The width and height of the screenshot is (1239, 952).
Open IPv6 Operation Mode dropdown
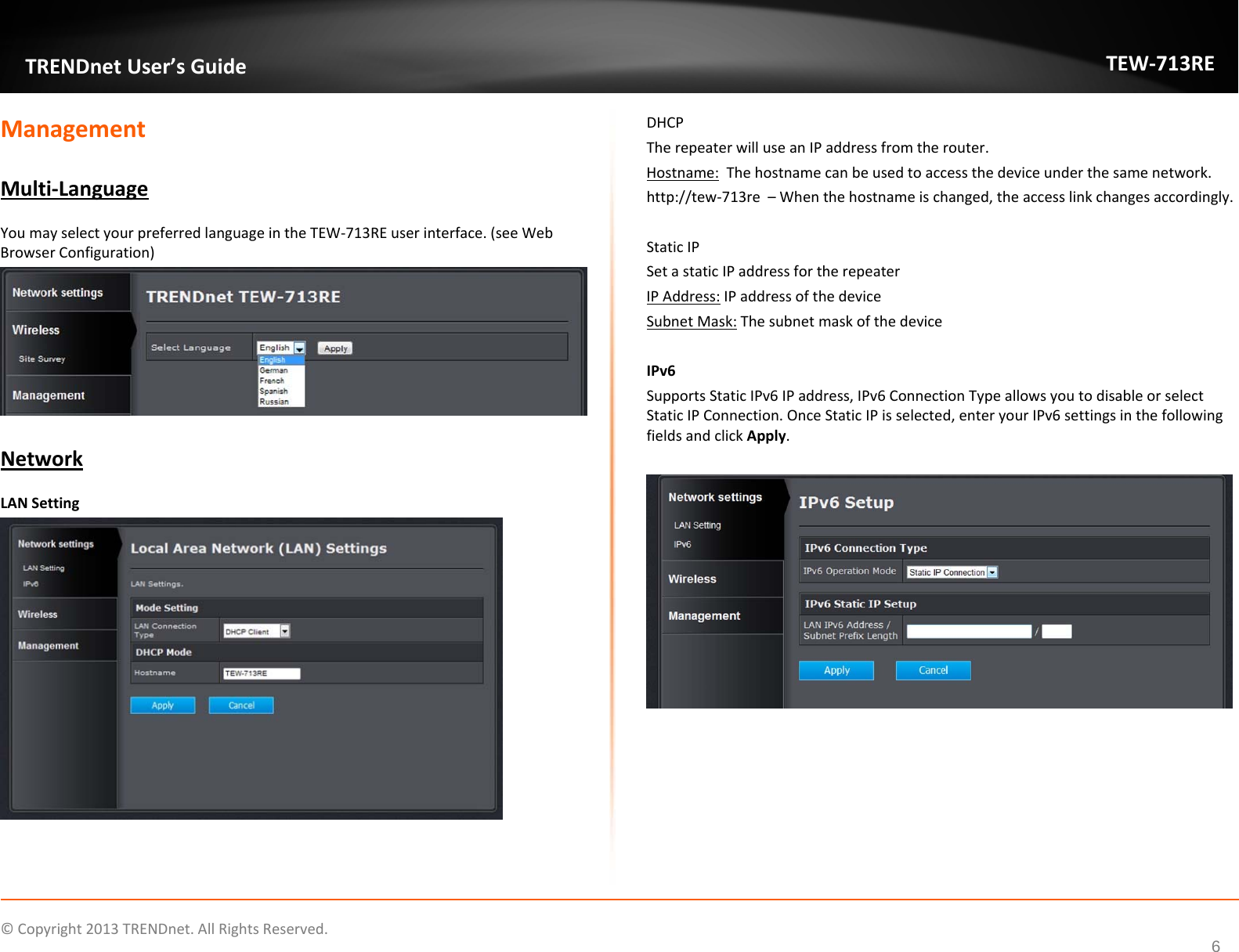[x=952, y=572]
